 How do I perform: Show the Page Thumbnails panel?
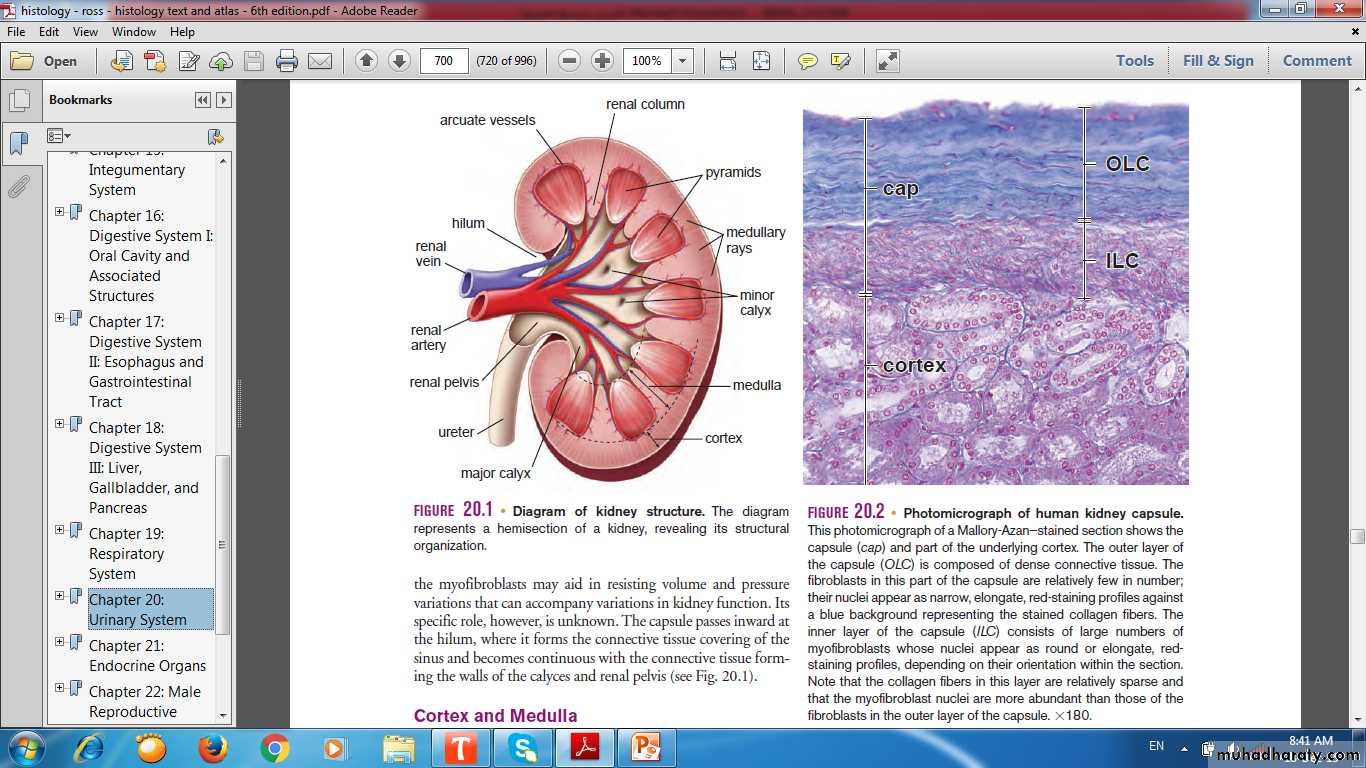click(x=18, y=100)
